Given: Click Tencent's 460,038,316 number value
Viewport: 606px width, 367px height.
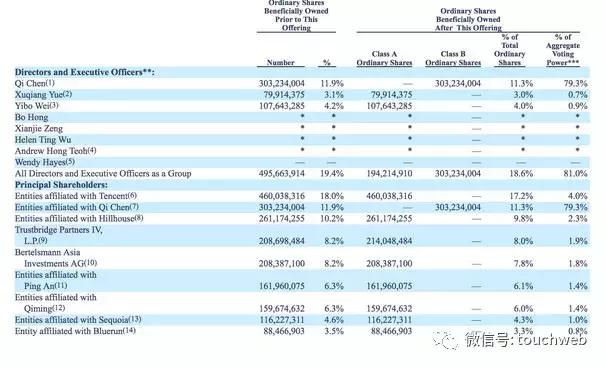Looking at the screenshot, I should [x=282, y=196].
